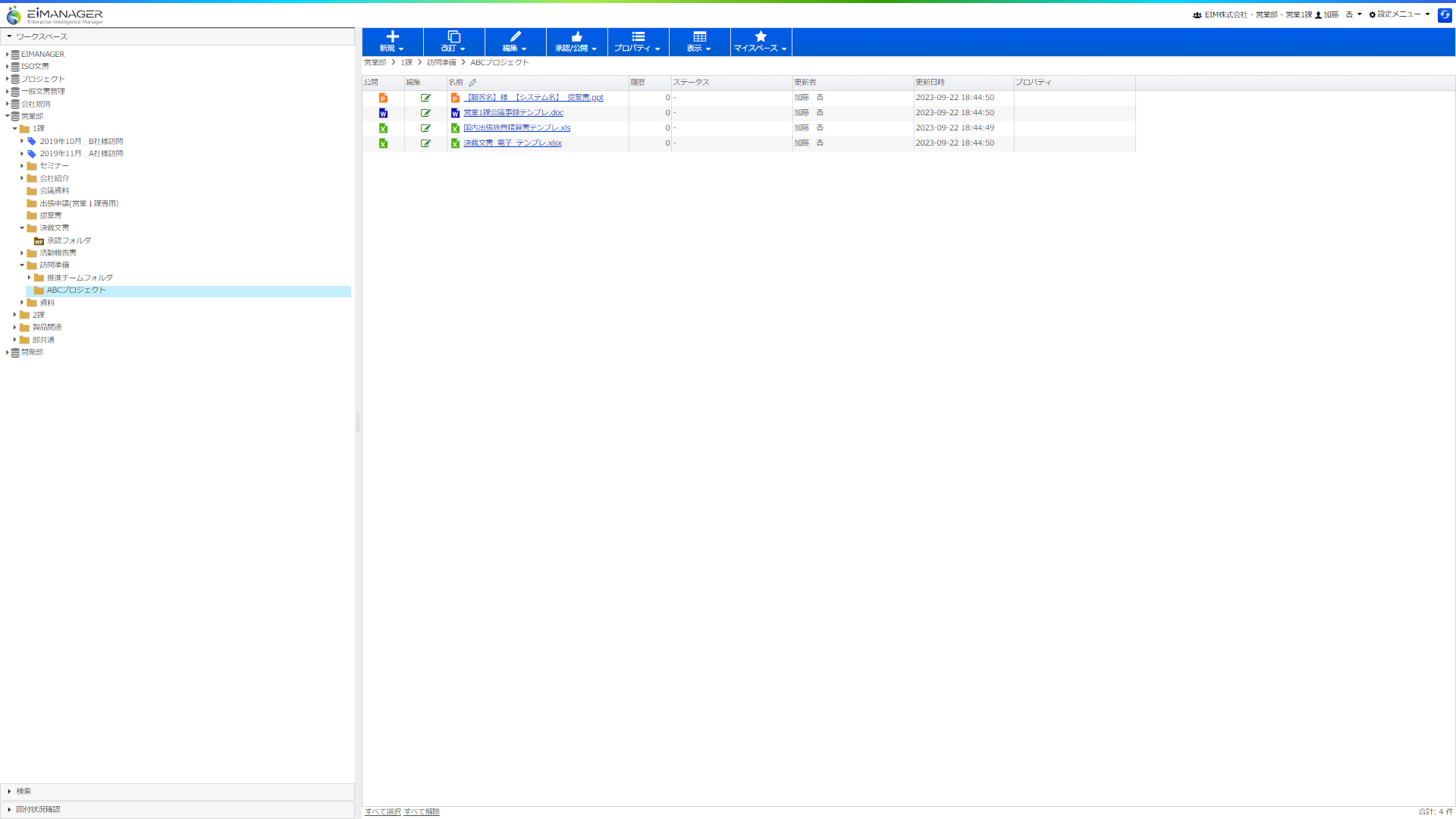This screenshot has width=1456, height=819.
Task: Click the Word public icon in 公開 column
Action: (x=383, y=113)
